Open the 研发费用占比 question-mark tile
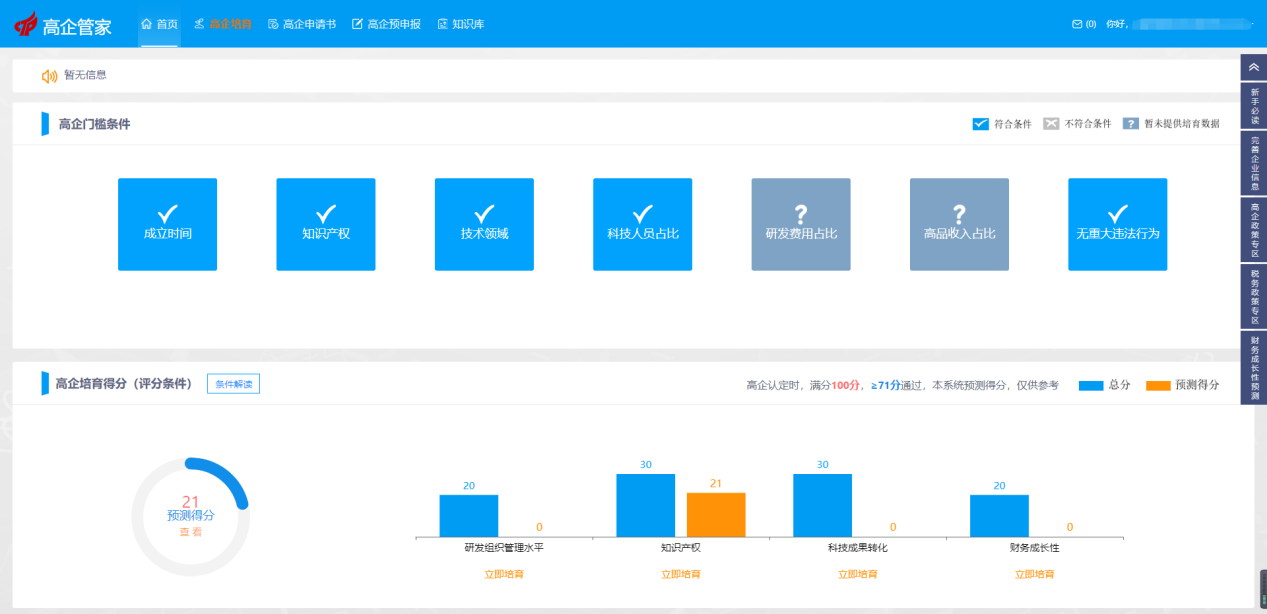This screenshot has height=614, width=1267. pyautogui.click(x=800, y=224)
